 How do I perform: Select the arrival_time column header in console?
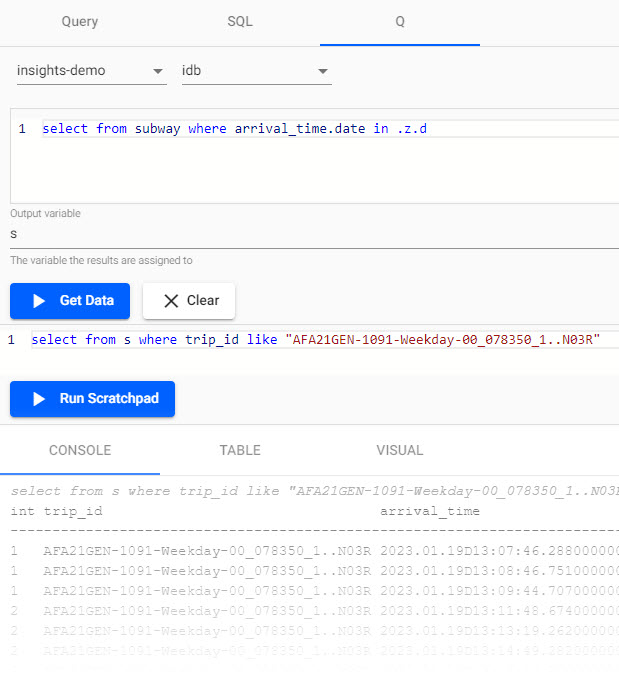coord(430,511)
